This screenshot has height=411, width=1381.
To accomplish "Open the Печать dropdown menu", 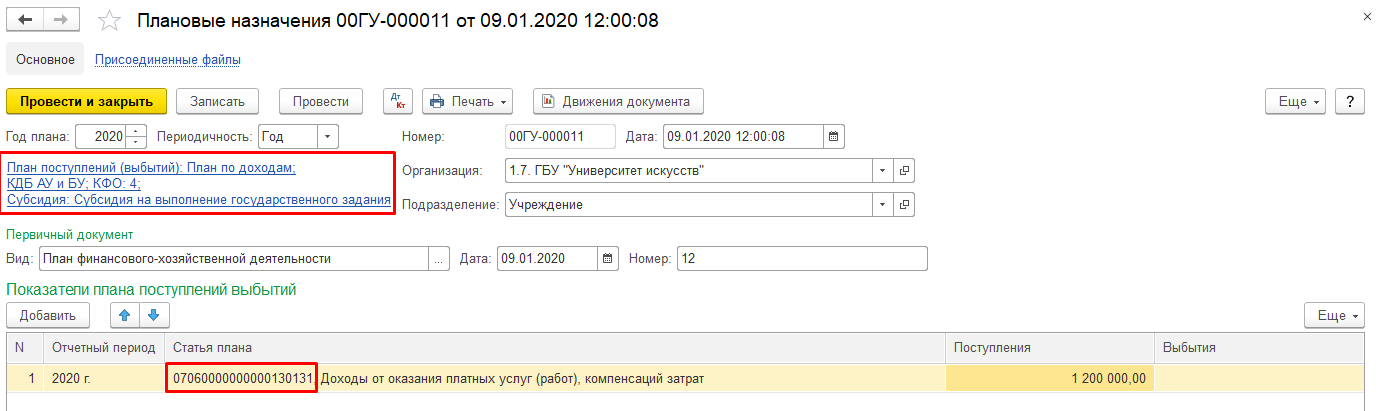I will (468, 101).
